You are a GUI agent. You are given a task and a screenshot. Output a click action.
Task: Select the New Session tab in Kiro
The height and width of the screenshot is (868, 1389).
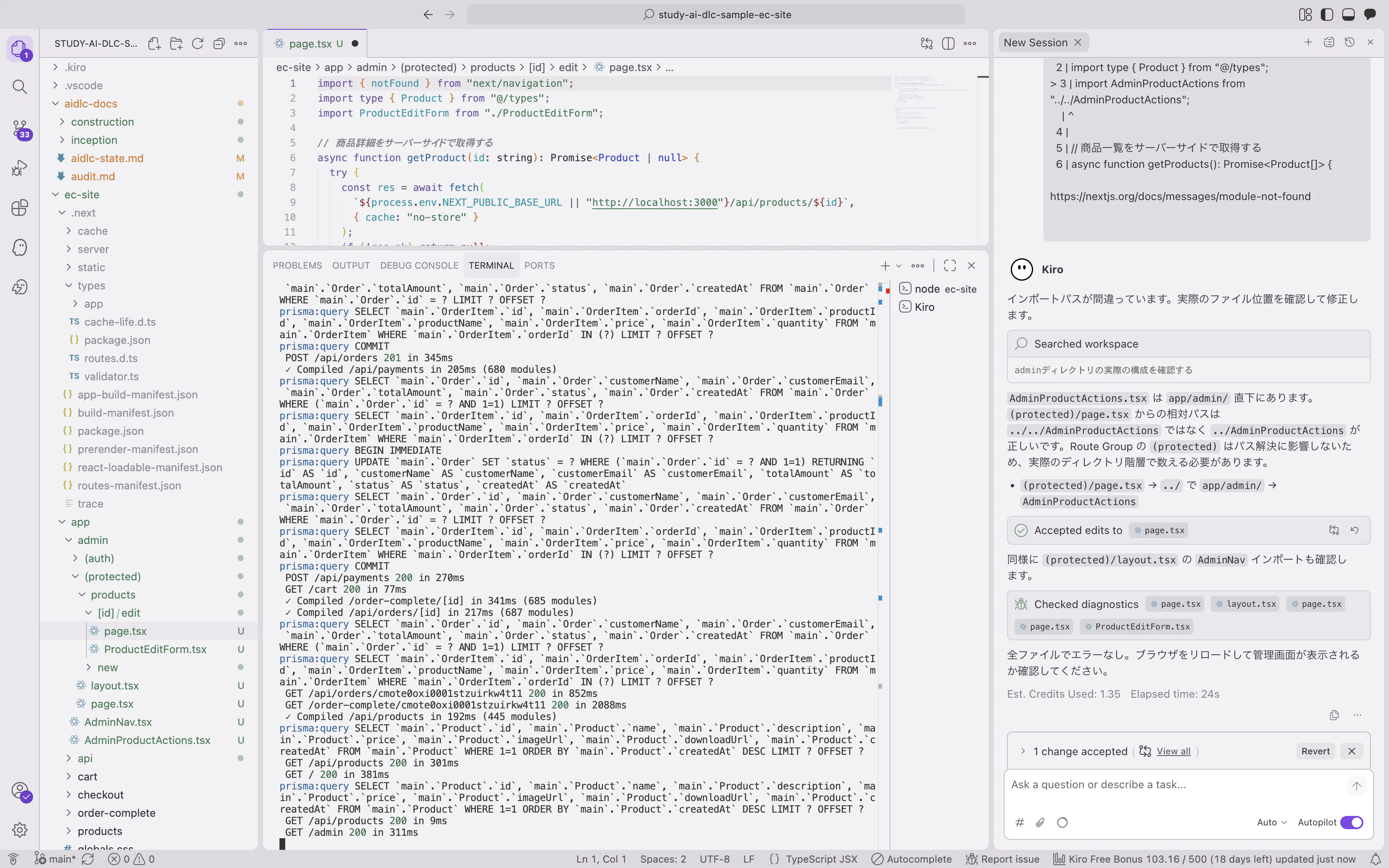point(1036,43)
